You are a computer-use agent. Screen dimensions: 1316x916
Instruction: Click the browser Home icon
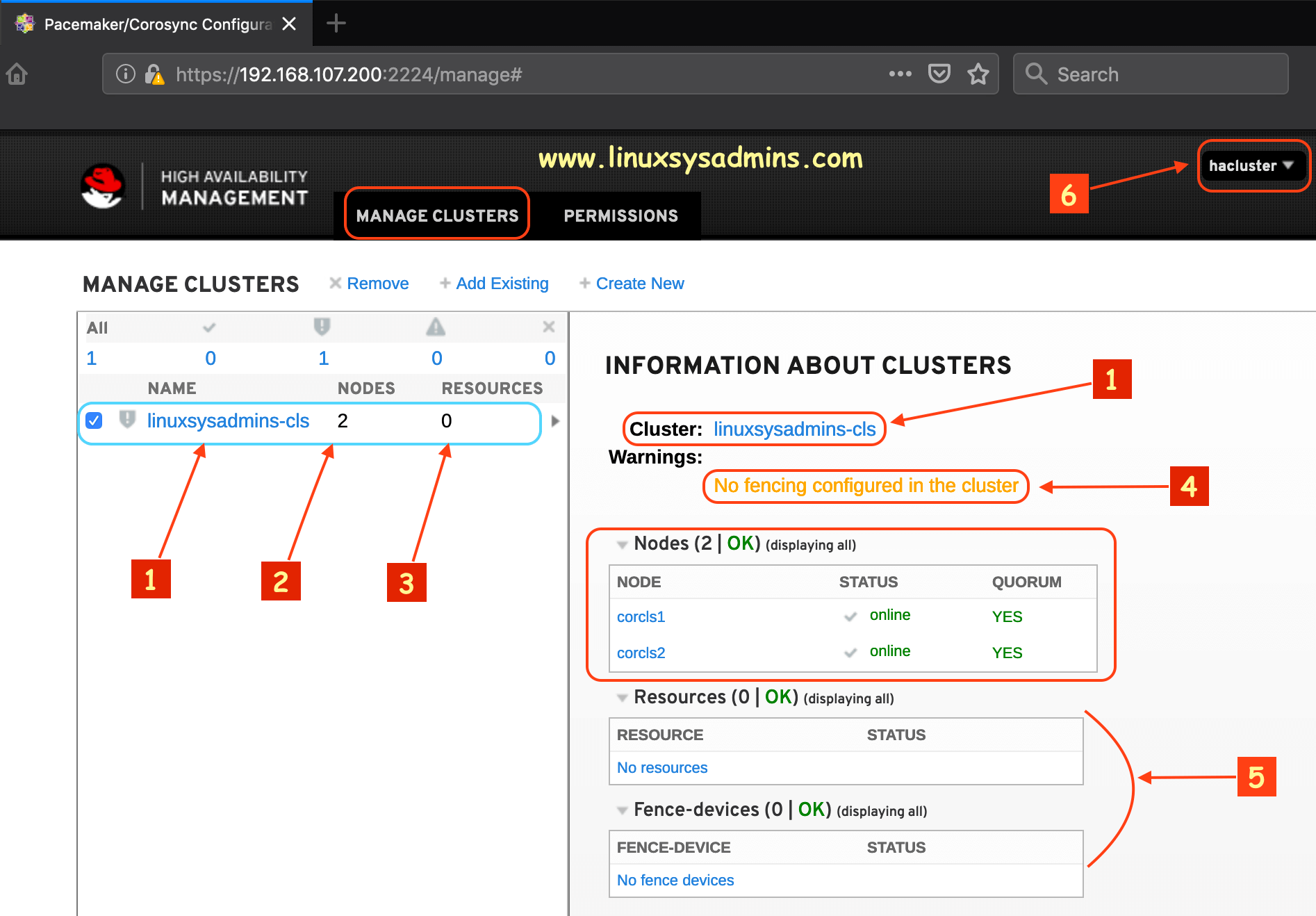(x=17, y=74)
